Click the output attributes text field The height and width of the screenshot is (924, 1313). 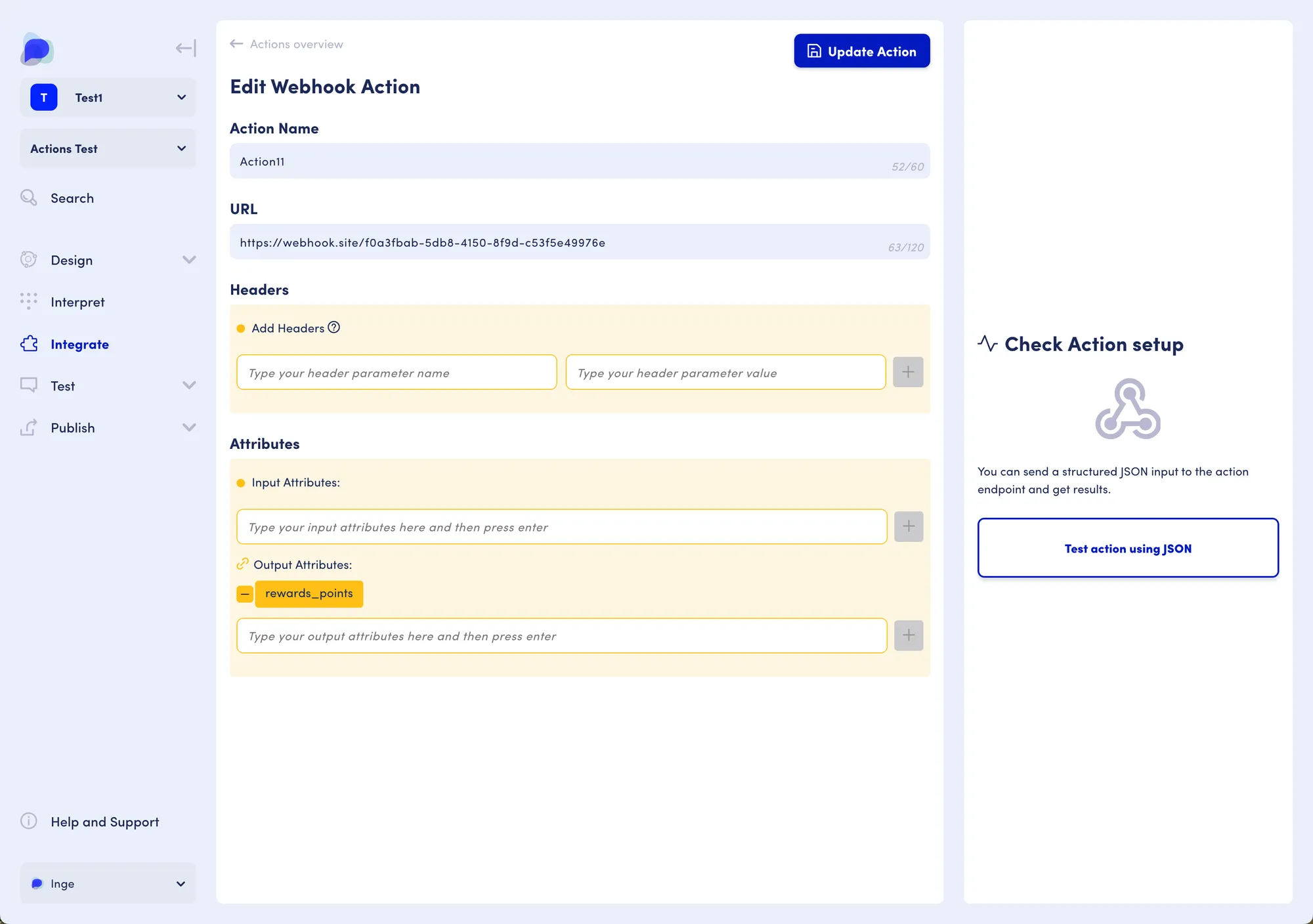click(562, 635)
